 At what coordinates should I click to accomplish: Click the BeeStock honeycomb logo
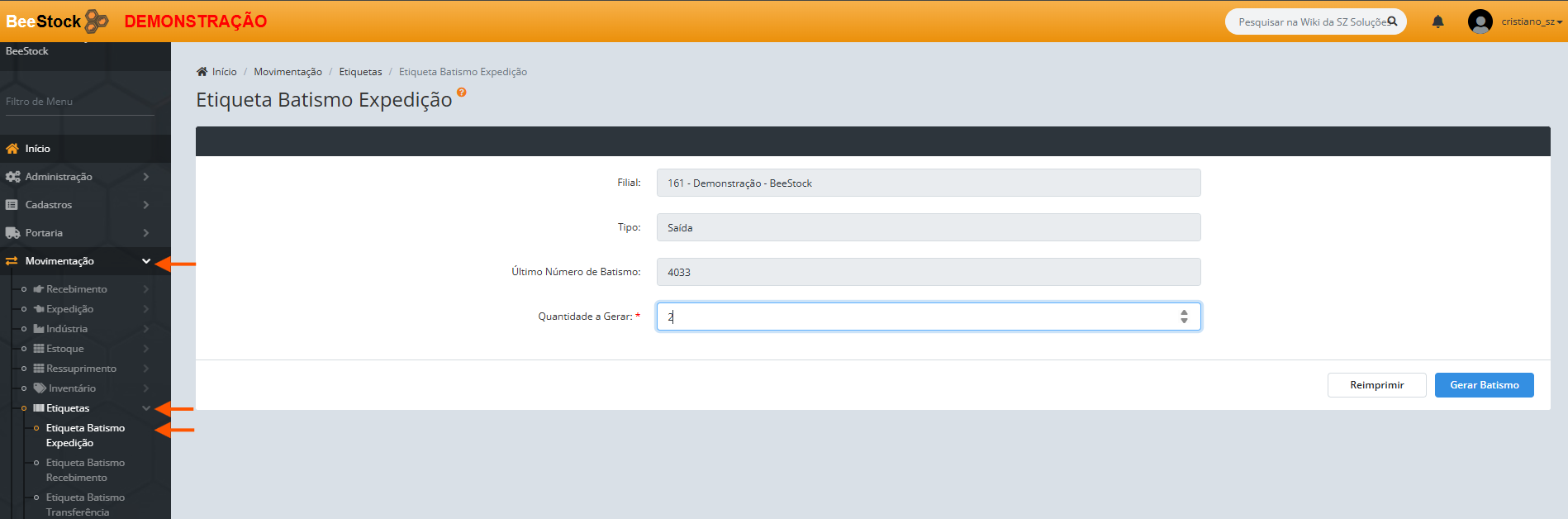pos(97,21)
